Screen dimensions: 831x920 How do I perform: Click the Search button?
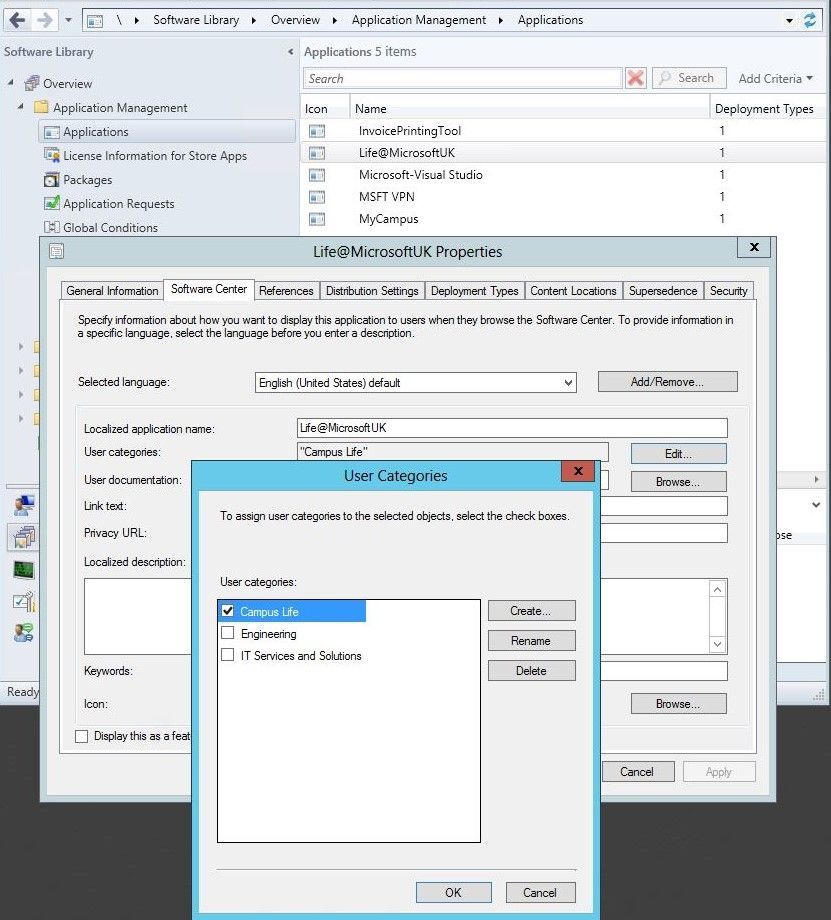(x=689, y=78)
